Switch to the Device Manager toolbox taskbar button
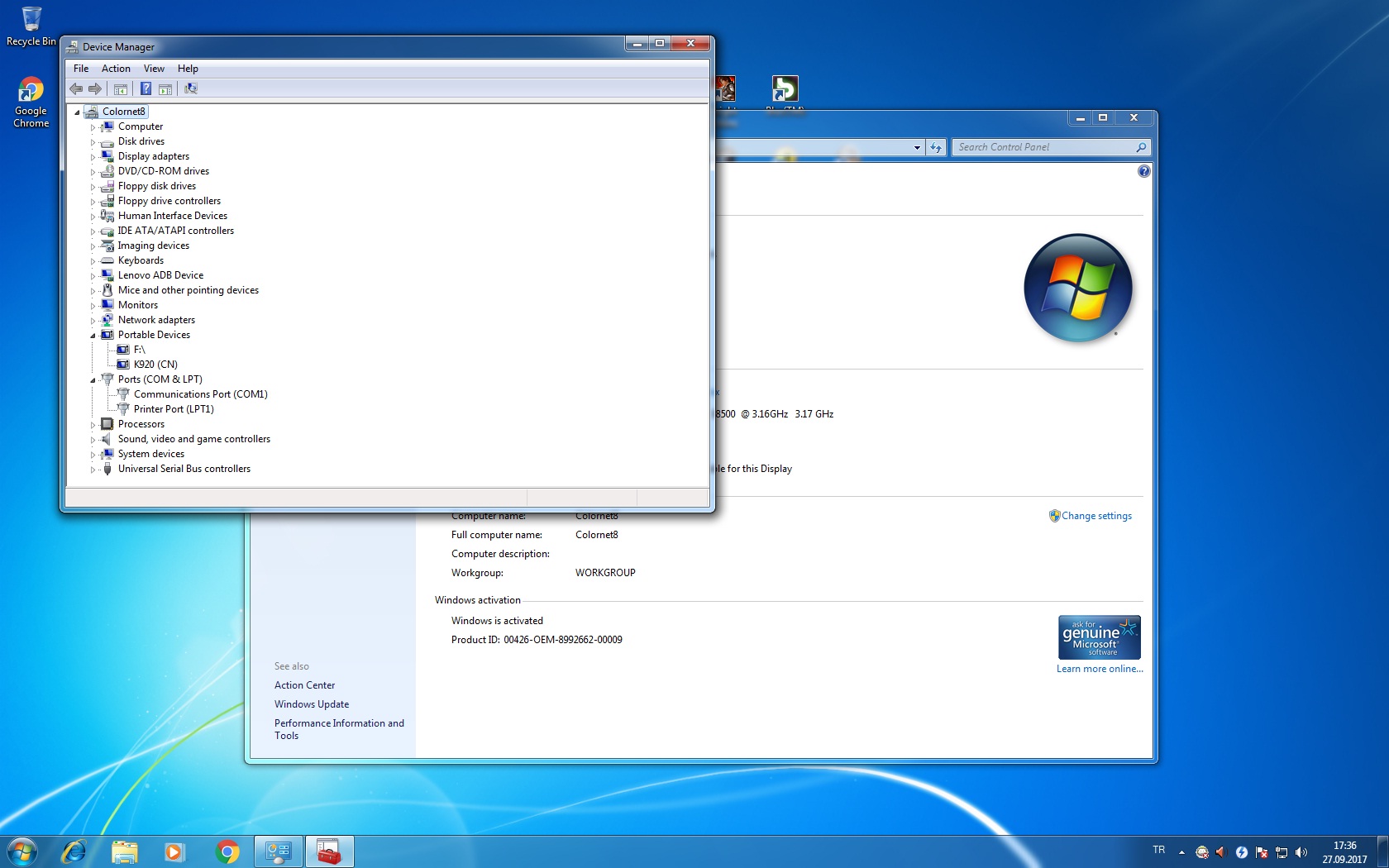 [330, 851]
